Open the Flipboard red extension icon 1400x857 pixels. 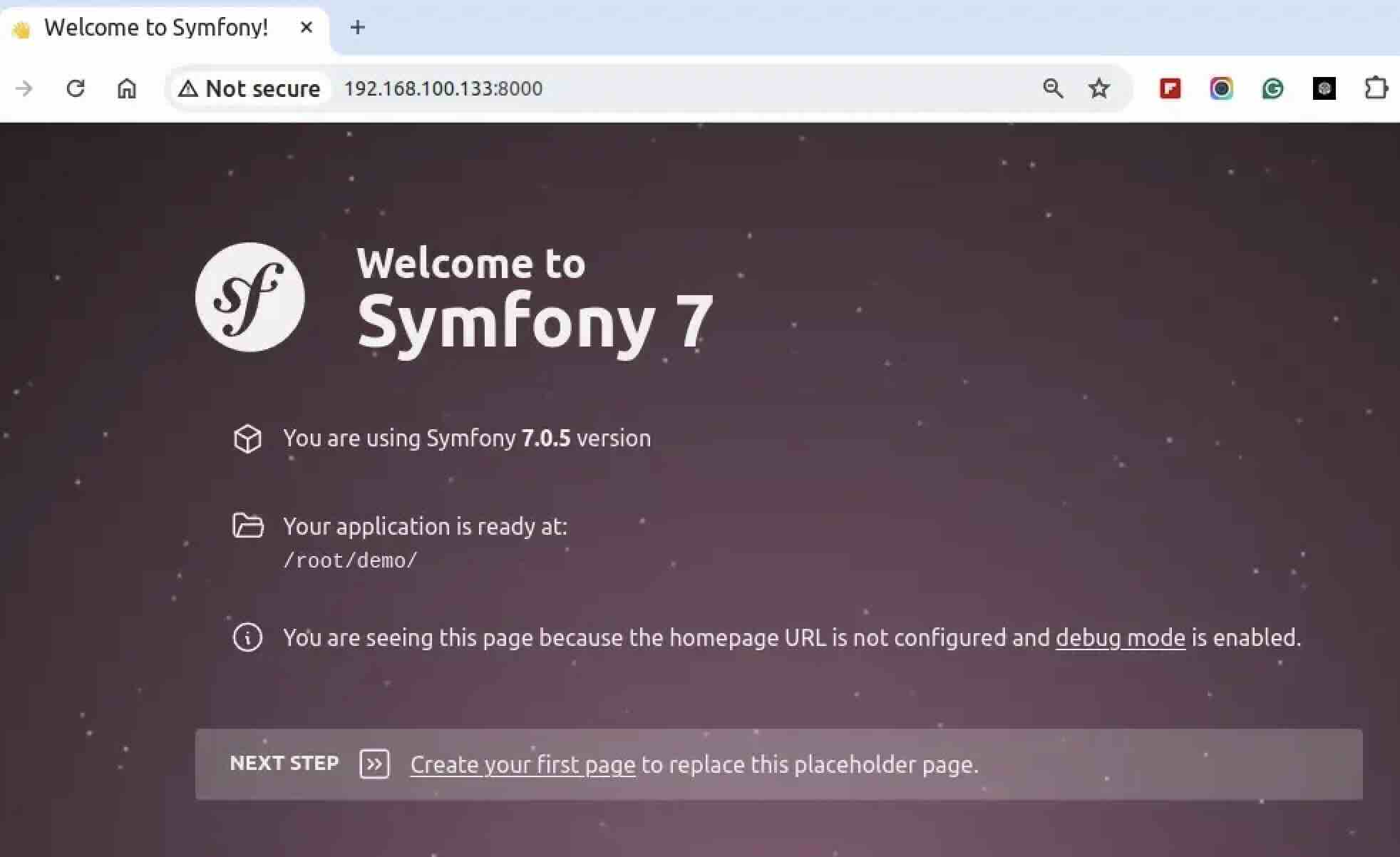point(1170,88)
